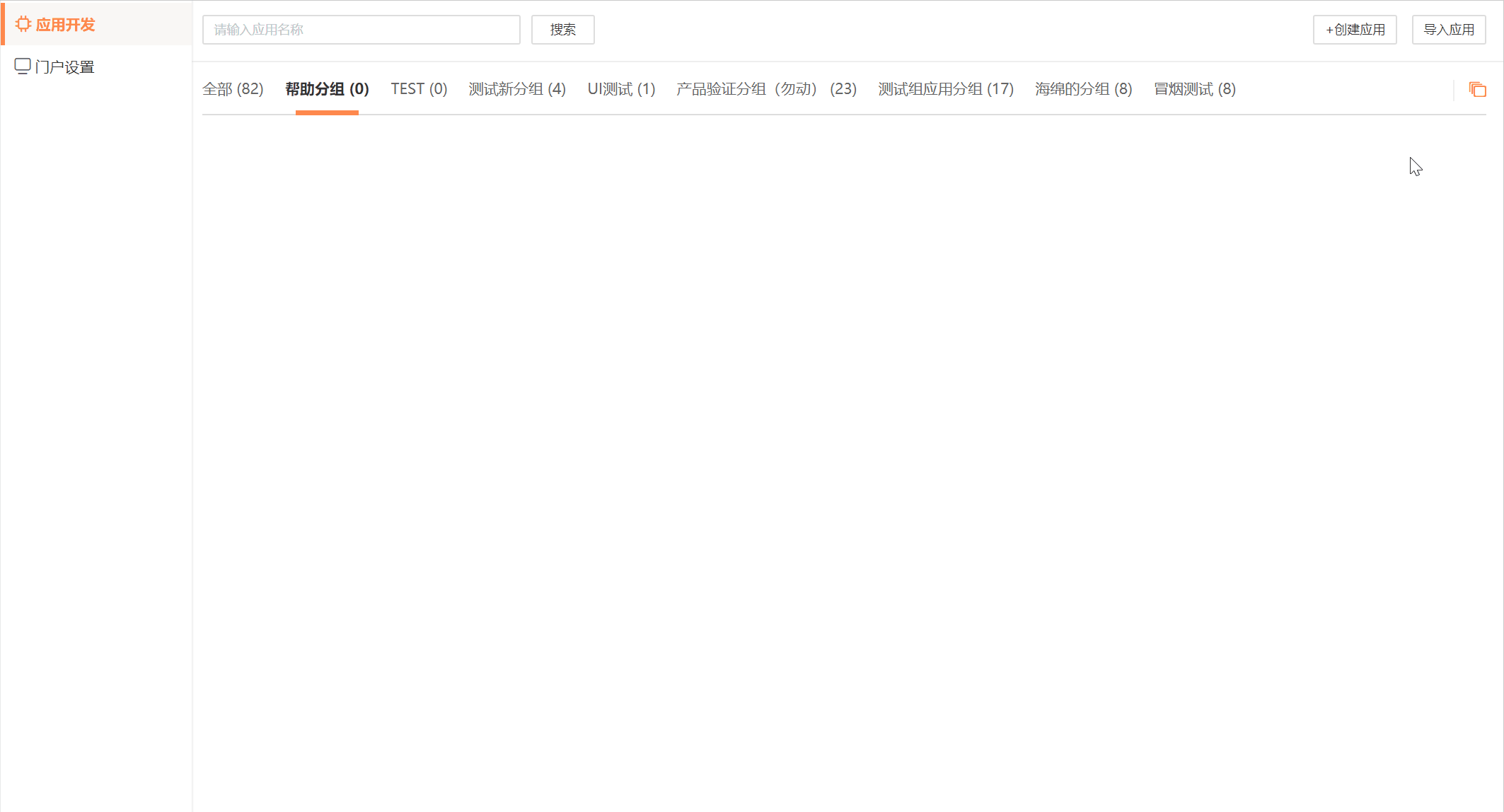Click the 搜索 button
The width and height of the screenshot is (1504, 812).
(562, 30)
